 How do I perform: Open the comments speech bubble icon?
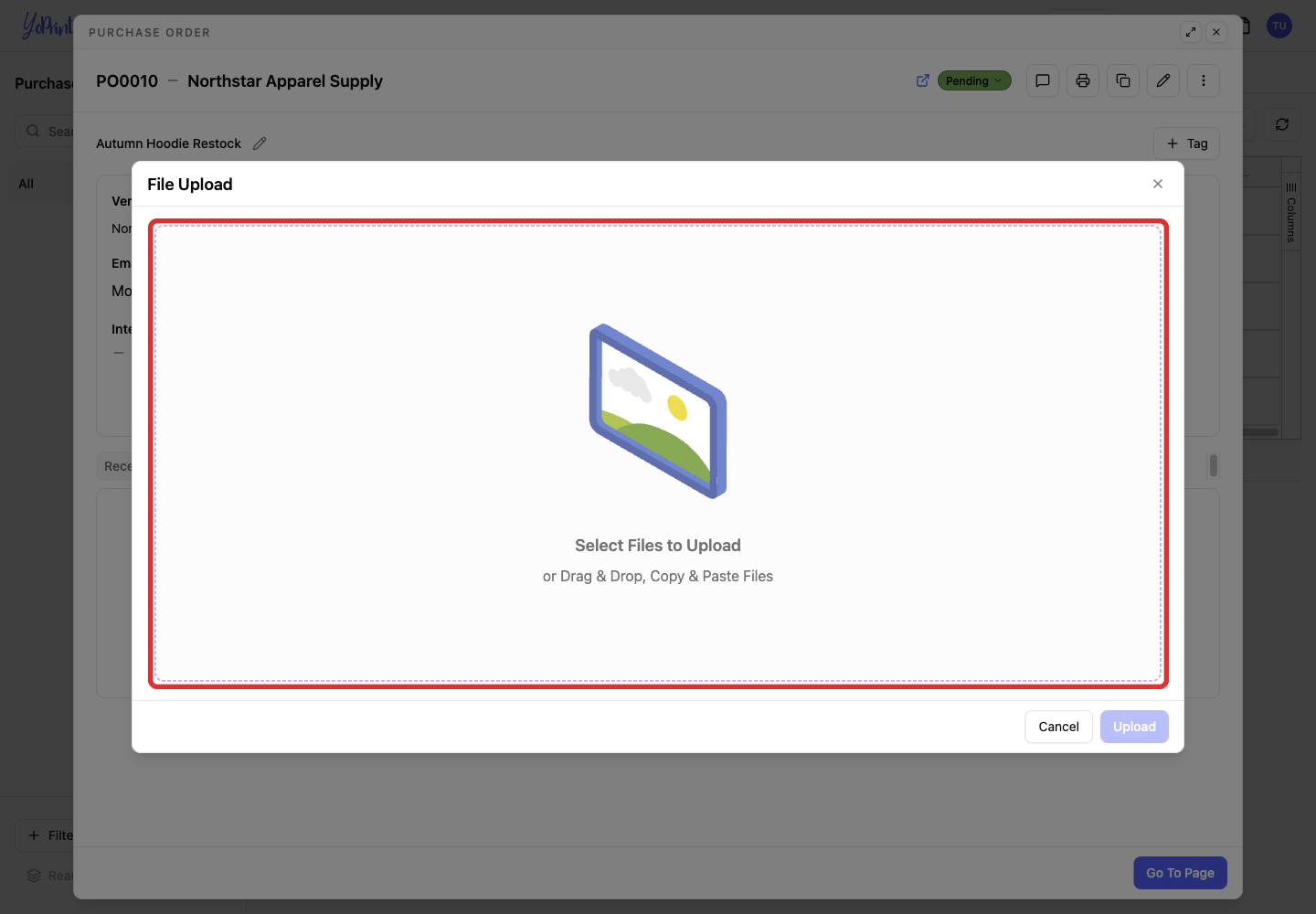[x=1043, y=80]
